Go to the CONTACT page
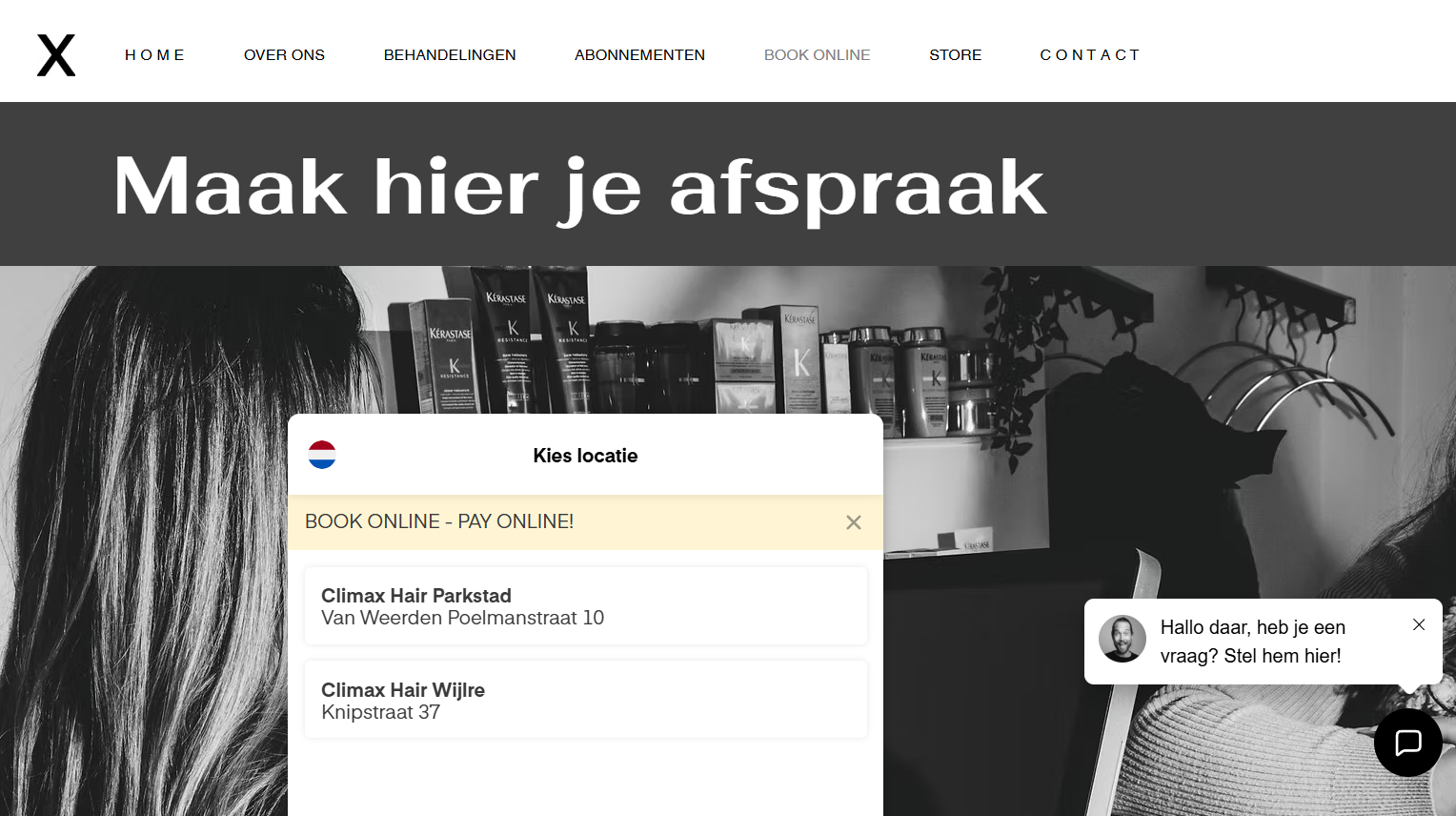The height and width of the screenshot is (816, 1456). (x=1089, y=55)
